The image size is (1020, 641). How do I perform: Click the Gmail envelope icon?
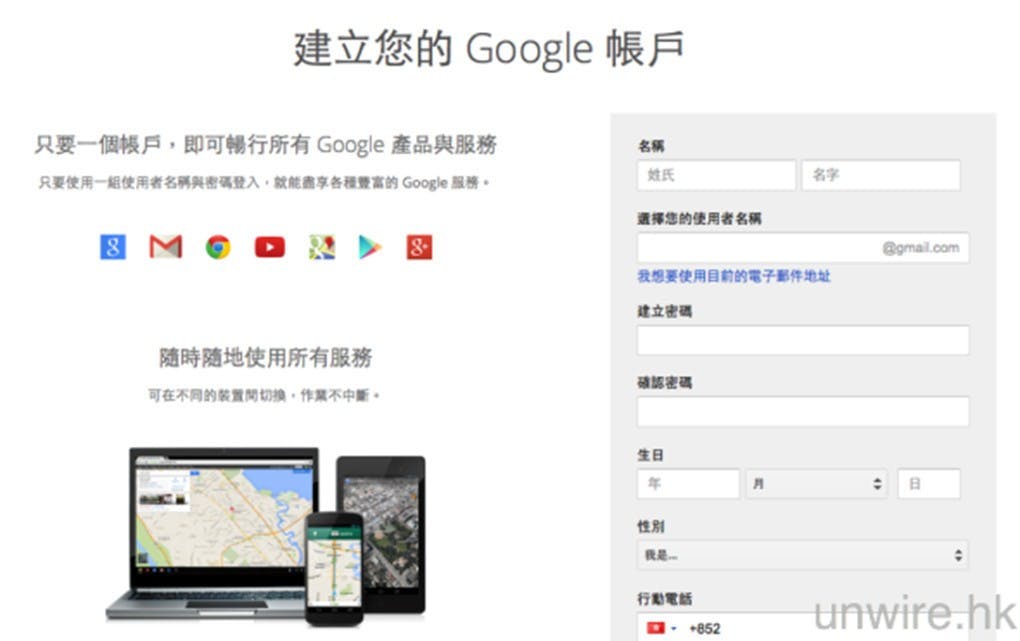coord(165,247)
